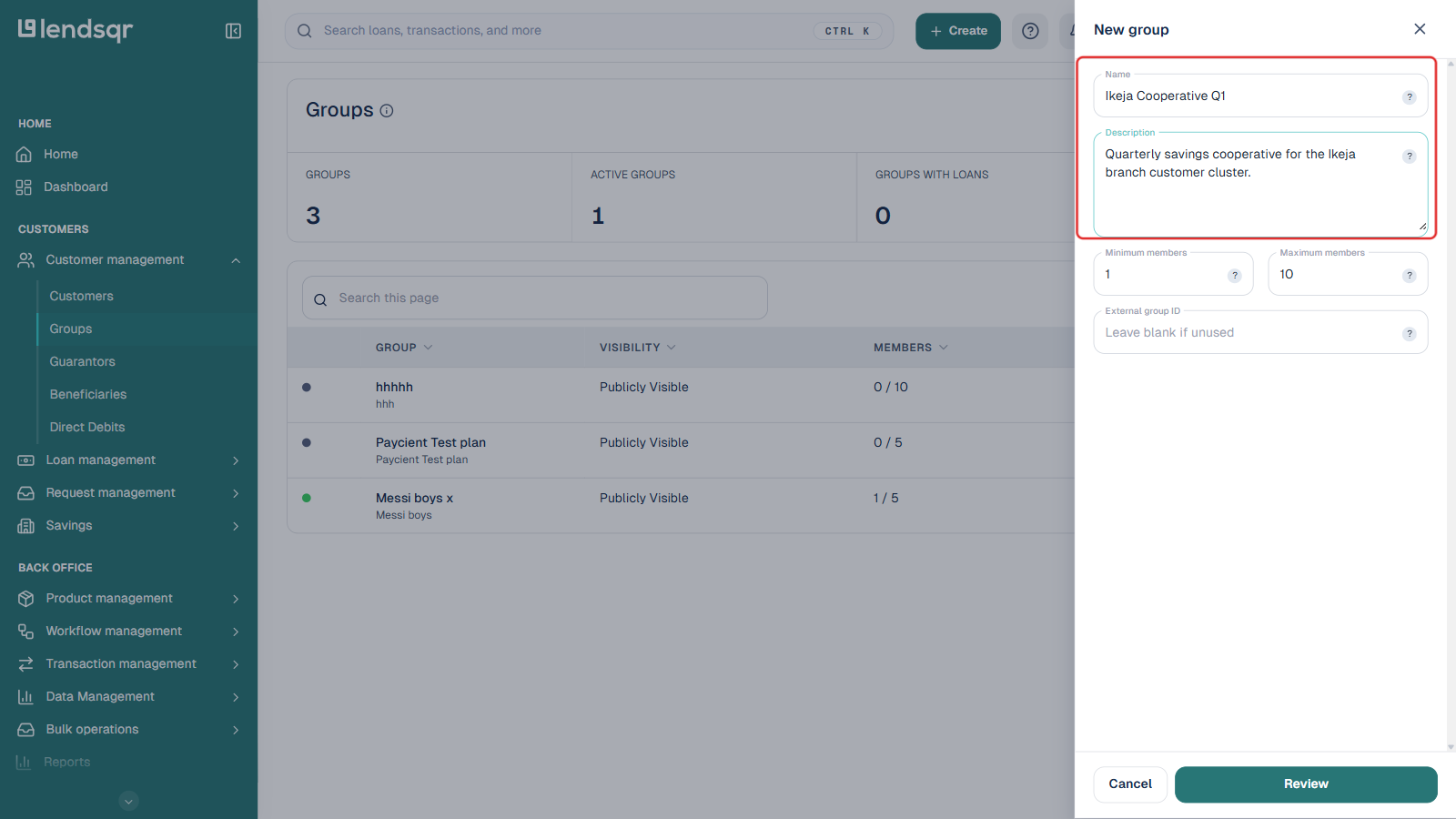Screen dimensions: 1456x819
Task: Click the ACTIVE GROUPS stat card
Action: 714,197
